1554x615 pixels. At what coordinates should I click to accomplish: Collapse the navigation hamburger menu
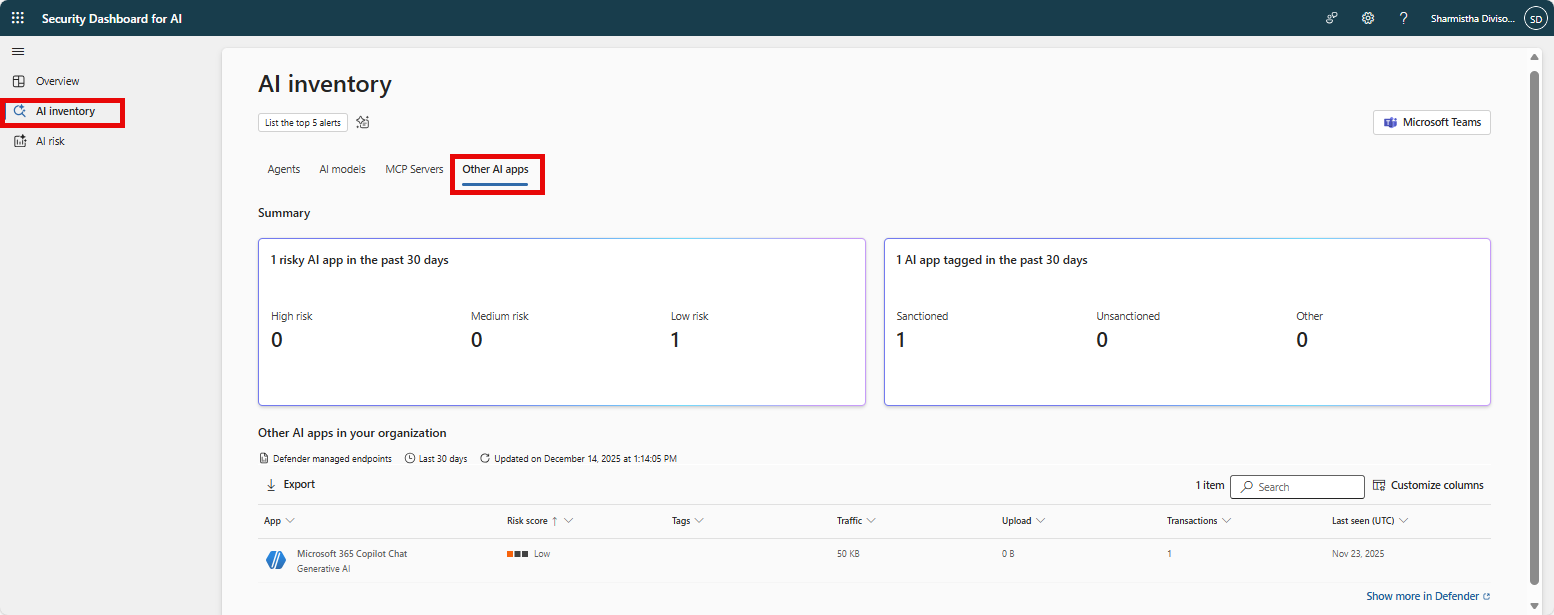coord(18,51)
